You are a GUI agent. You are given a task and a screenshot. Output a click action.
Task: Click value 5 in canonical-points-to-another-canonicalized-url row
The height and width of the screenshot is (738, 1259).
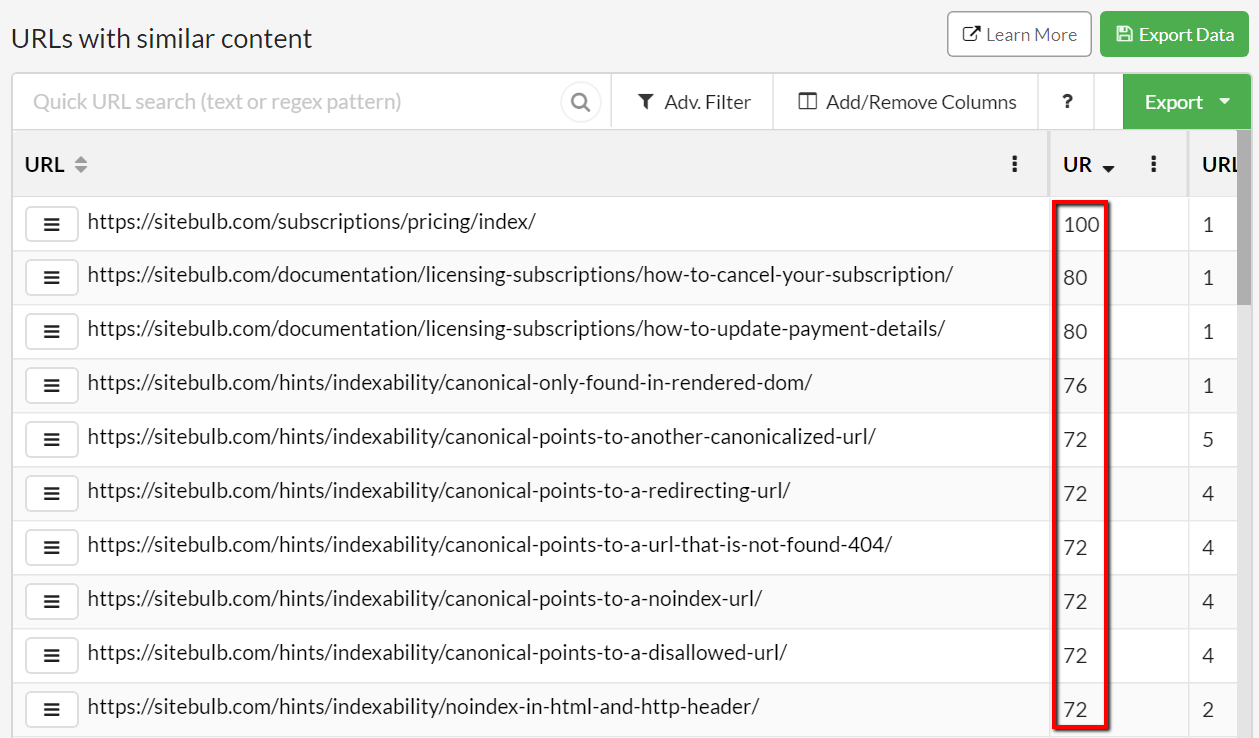click(1208, 441)
